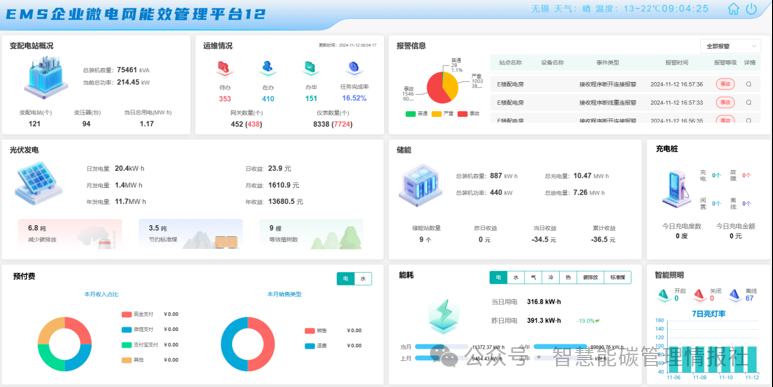Go to the home page via house icon
The width and height of the screenshot is (773, 387).
click(x=734, y=9)
